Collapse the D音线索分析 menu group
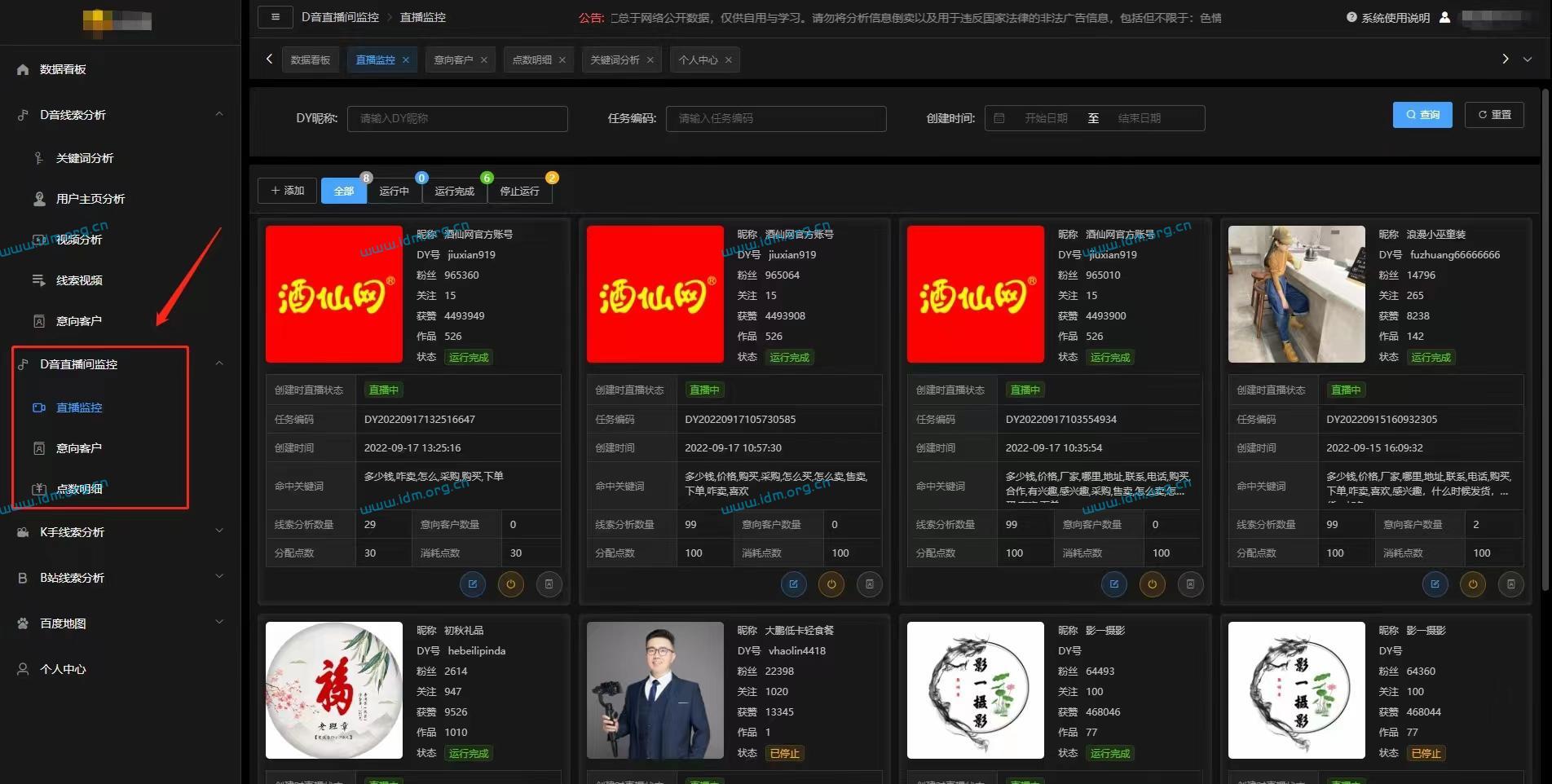 [219, 115]
